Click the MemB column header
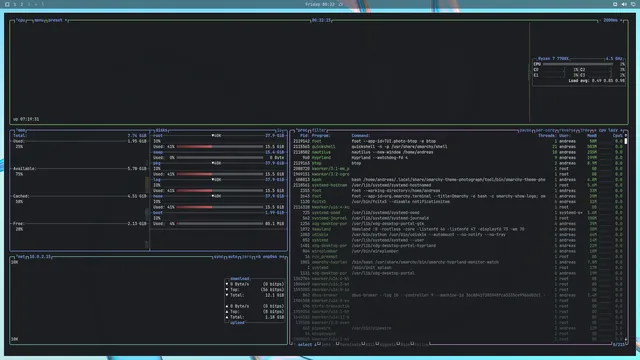This screenshot has height=360, width=640. point(592,136)
